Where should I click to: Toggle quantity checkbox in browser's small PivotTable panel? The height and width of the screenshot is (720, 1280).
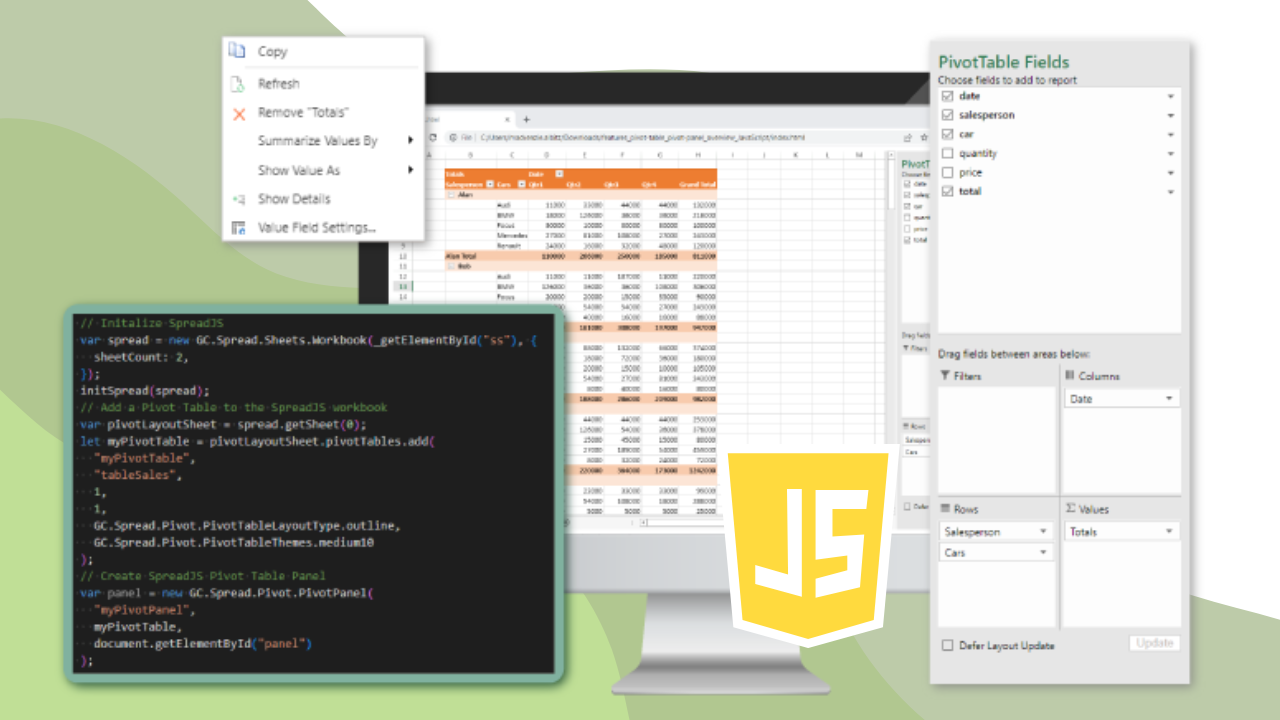coord(907,217)
